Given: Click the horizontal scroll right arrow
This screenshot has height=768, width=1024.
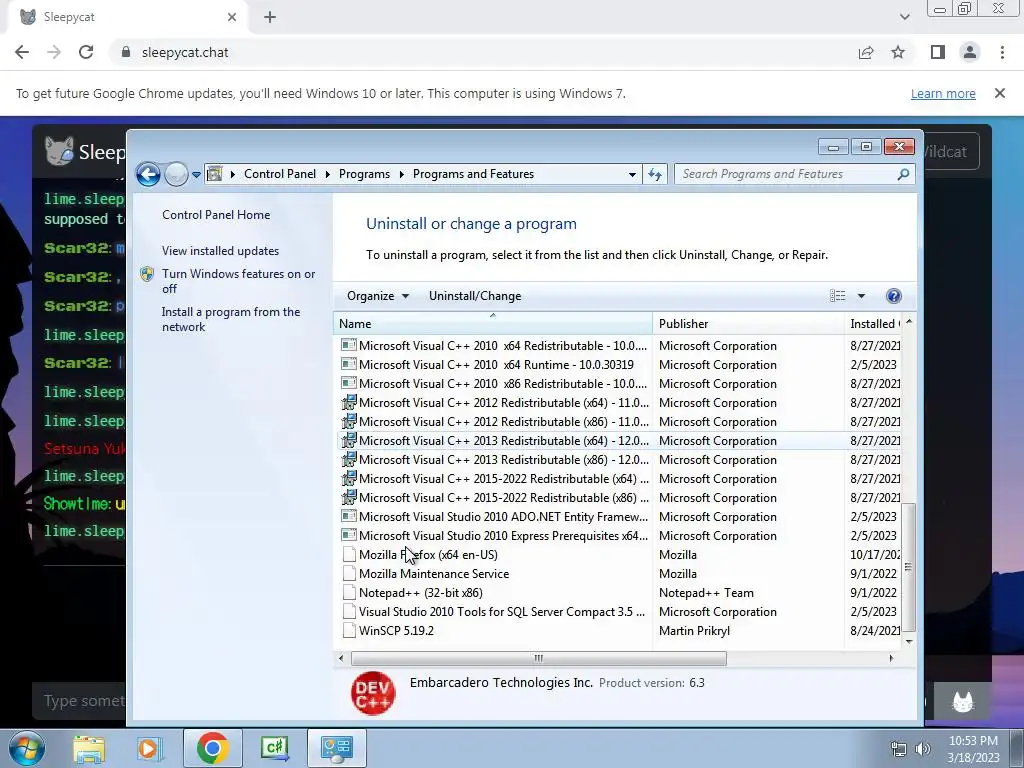Looking at the screenshot, I should pyautogui.click(x=891, y=658).
